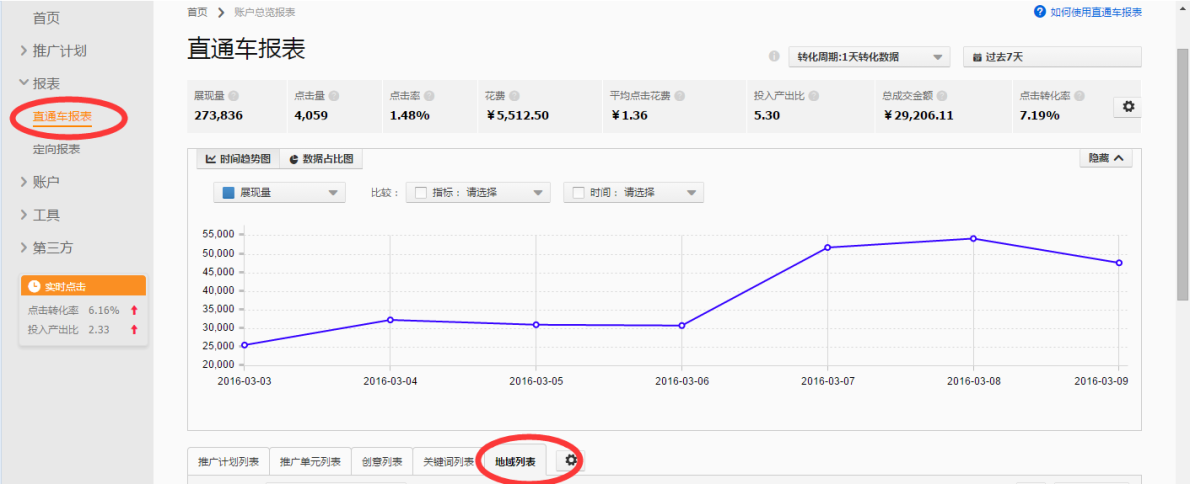Click the info icon next to 平均点击花费
The width and height of the screenshot is (1190, 484).
679,96
